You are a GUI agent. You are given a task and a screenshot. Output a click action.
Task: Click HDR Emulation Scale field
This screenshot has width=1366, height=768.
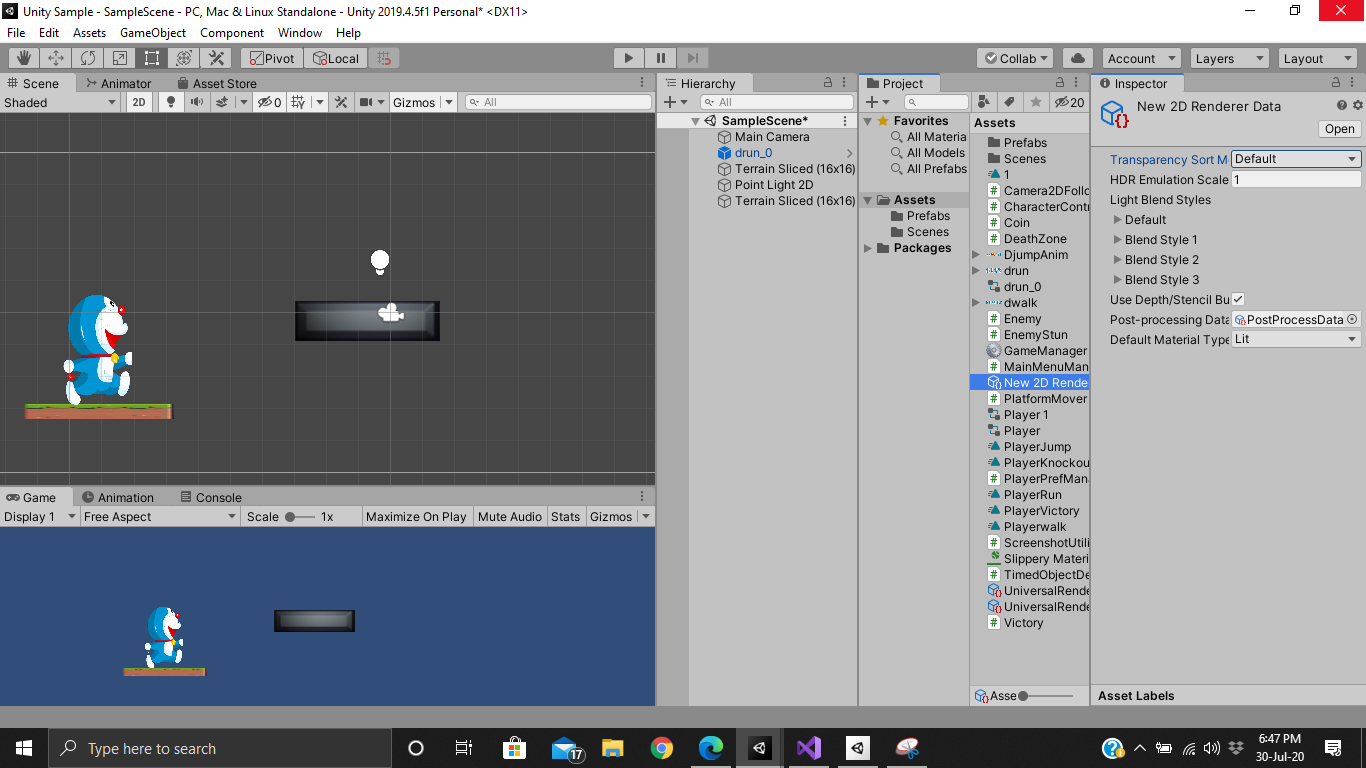coord(1296,179)
